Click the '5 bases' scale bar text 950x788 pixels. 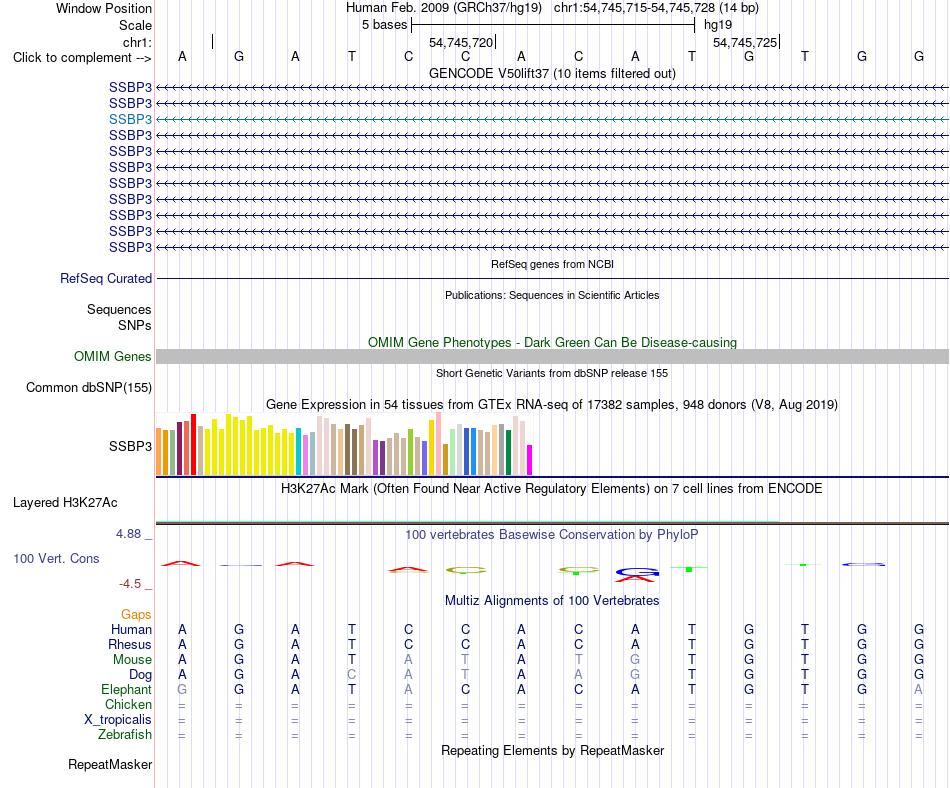pyautogui.click(x=385, y=25)
